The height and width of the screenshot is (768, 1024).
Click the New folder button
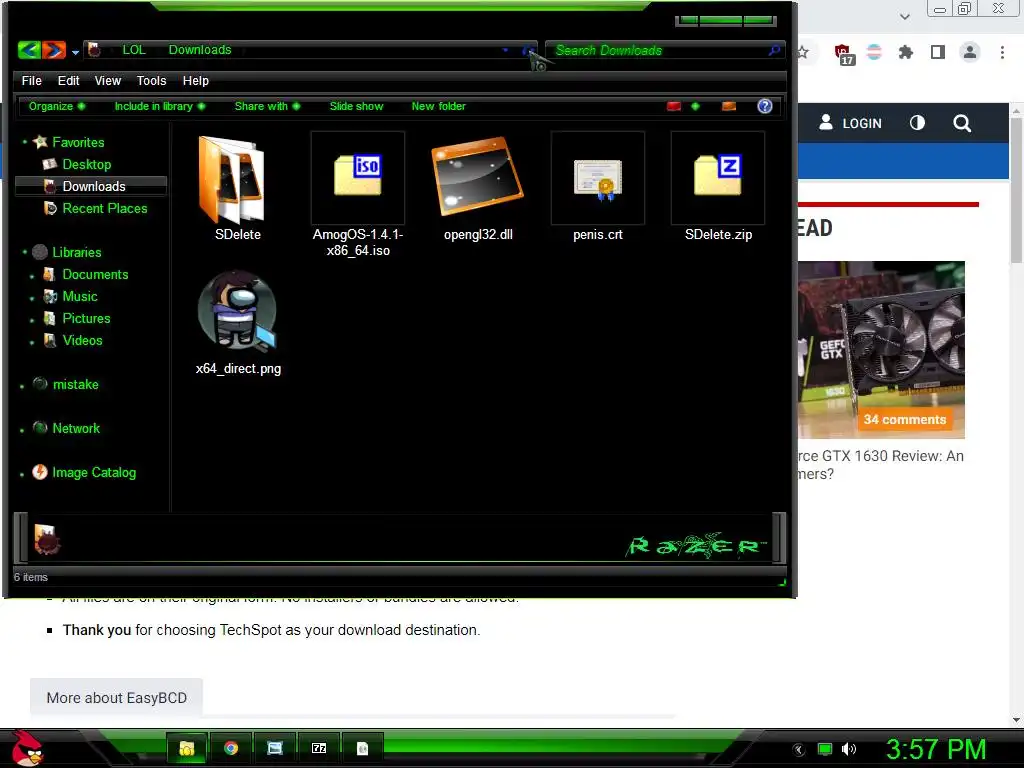coord(438,106)
